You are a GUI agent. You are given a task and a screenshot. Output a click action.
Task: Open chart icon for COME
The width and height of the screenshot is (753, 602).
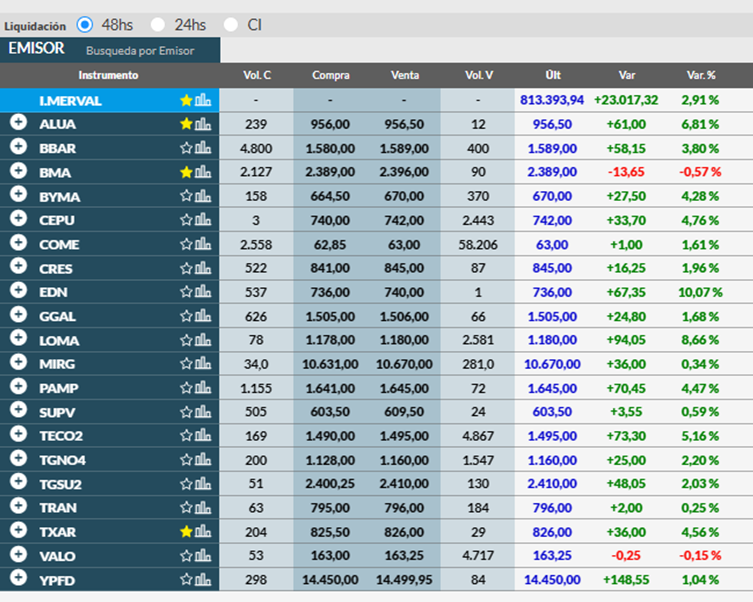[x=203, y=244]
